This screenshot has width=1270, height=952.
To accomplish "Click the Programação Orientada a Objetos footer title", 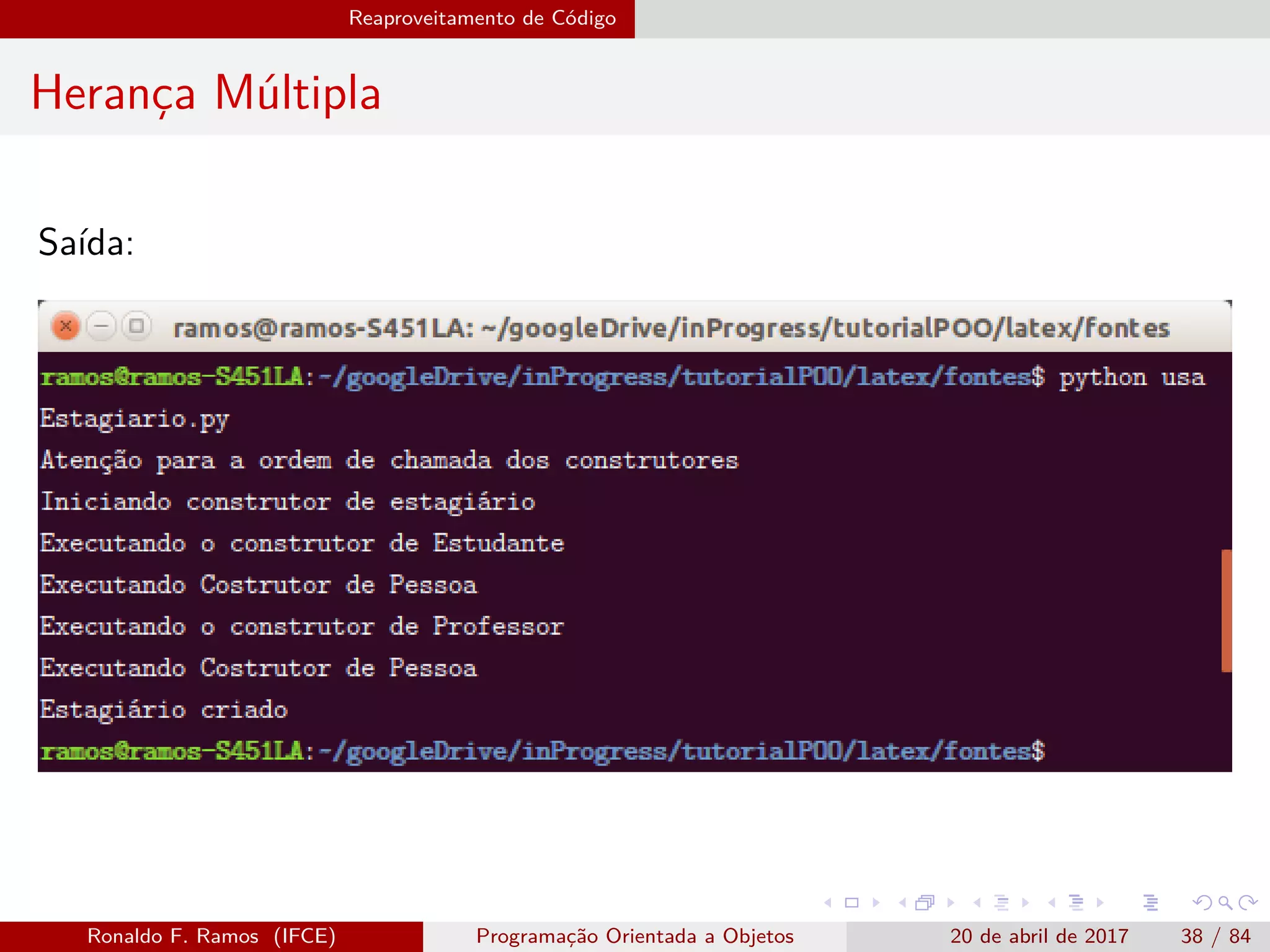I will [x=634, y=936].
